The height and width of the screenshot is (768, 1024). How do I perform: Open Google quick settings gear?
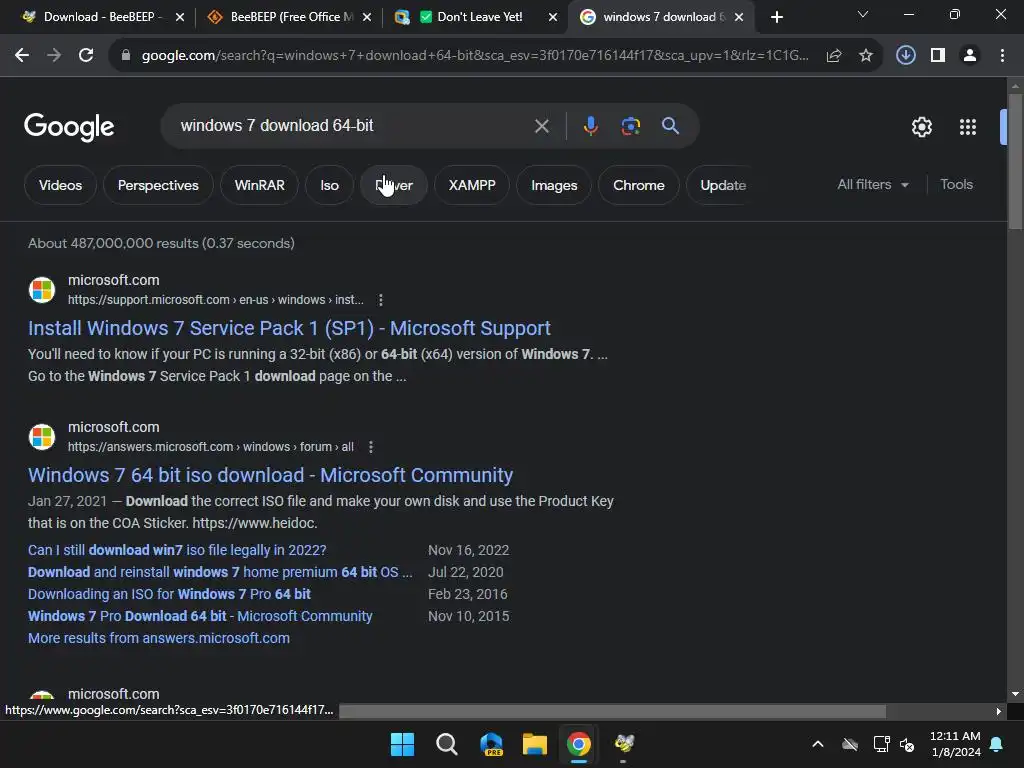tap(921, 127)
